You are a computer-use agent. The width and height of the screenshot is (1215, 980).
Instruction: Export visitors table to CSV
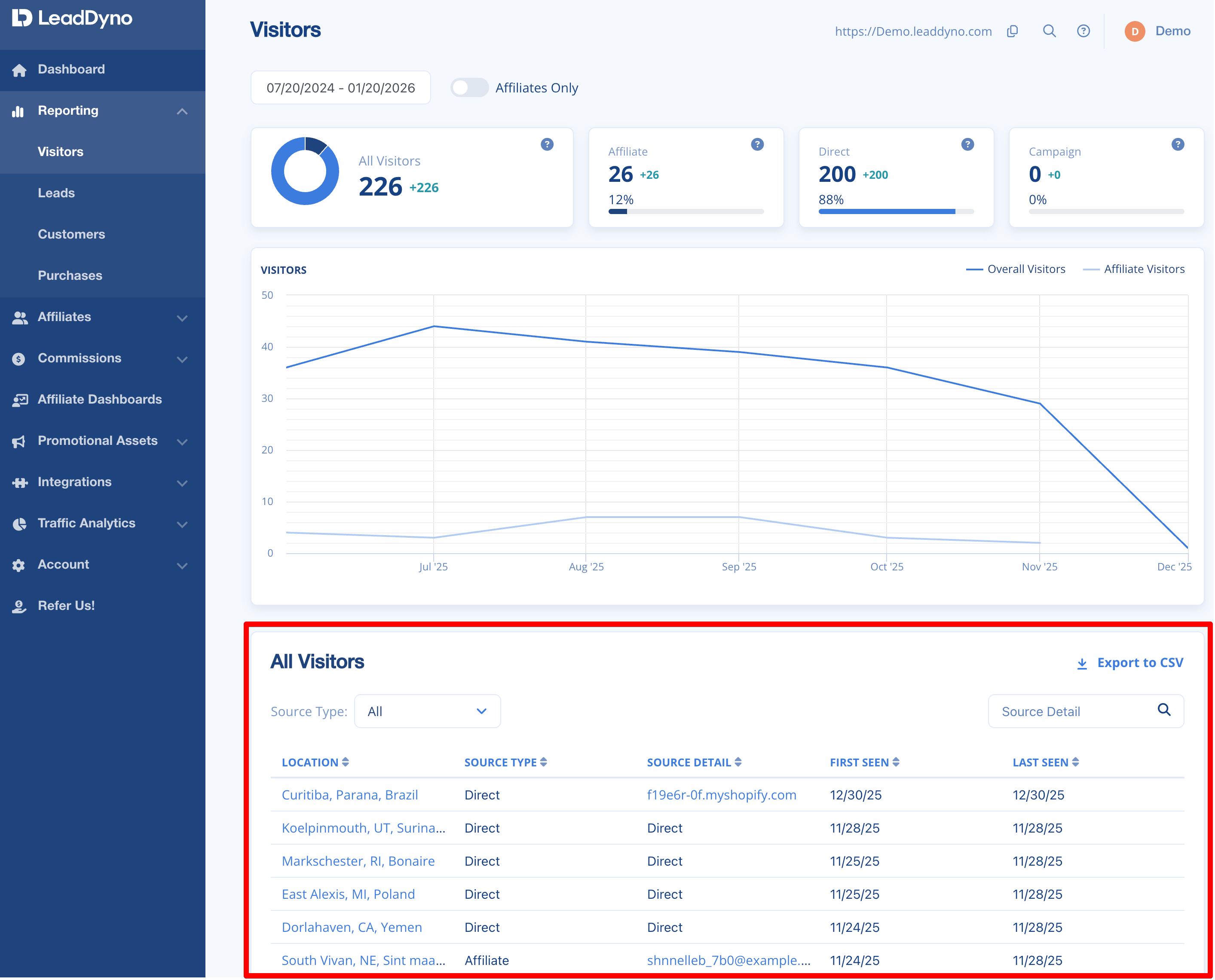click(x=1130, y=663)
